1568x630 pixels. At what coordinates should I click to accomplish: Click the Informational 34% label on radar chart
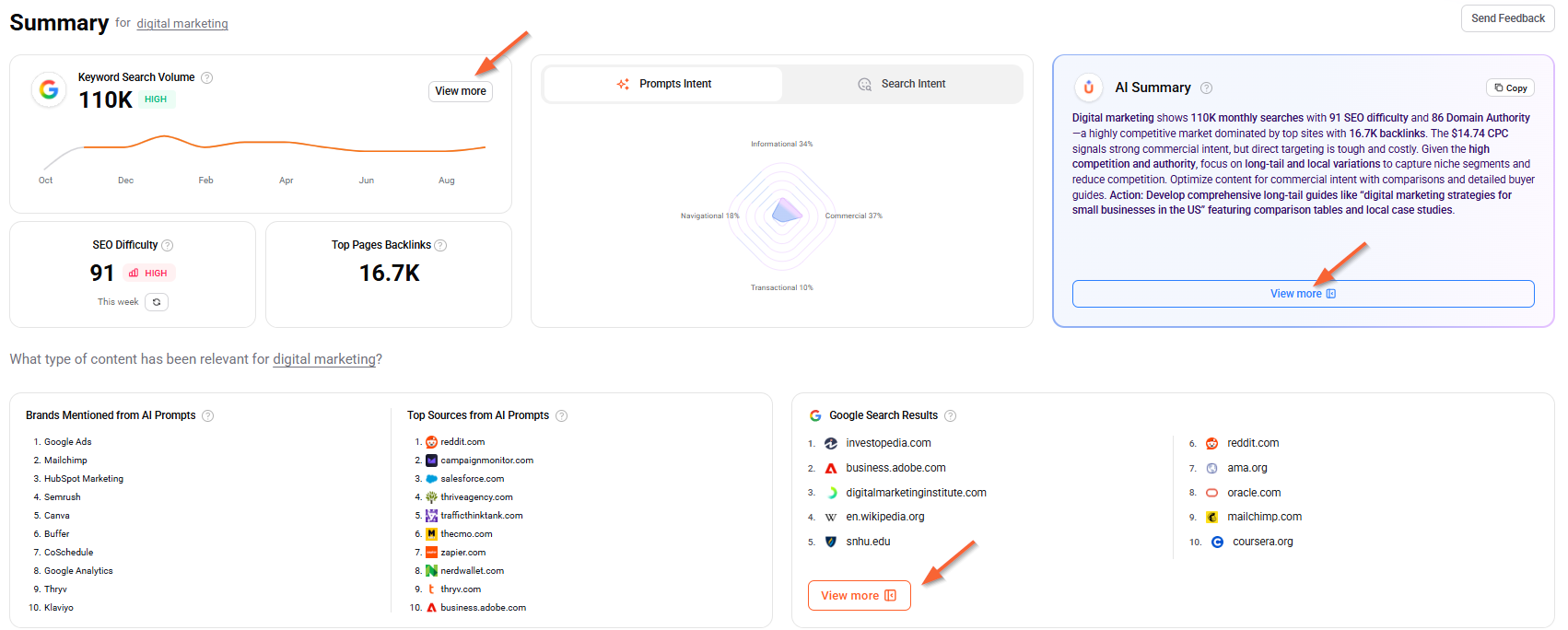tap(781, 145)
